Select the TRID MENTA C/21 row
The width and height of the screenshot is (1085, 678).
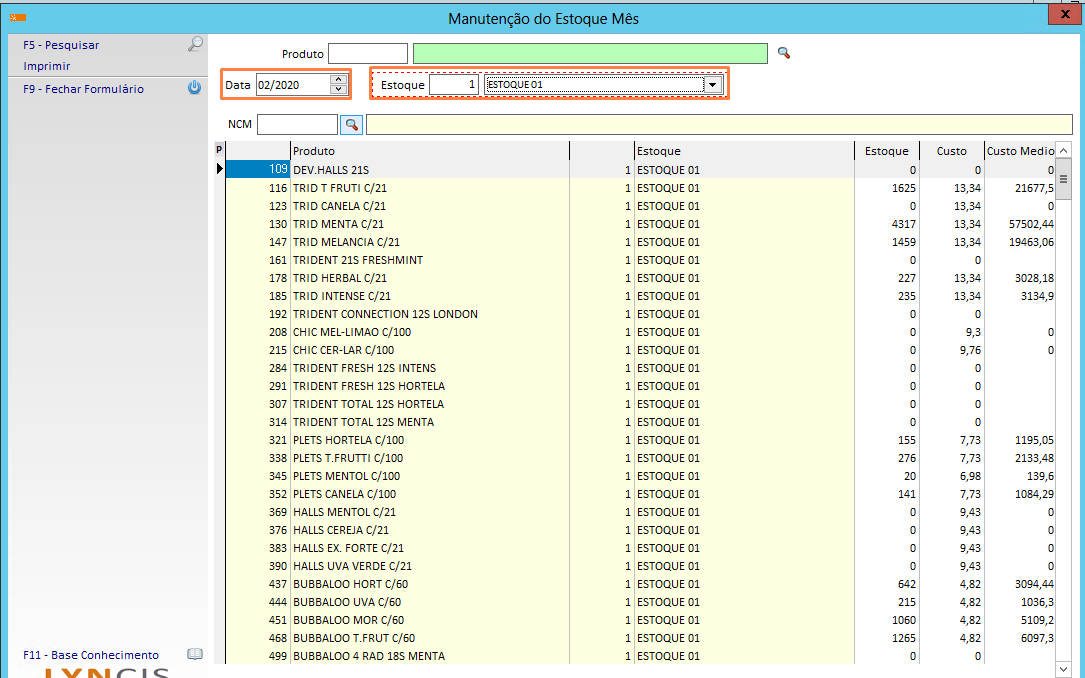[338, 224]
